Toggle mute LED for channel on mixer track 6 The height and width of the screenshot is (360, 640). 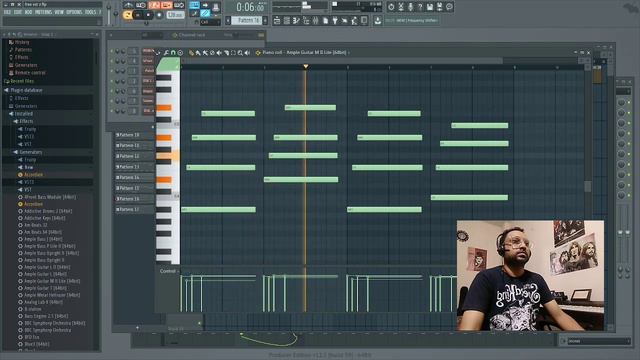click(x=112, y=91)
